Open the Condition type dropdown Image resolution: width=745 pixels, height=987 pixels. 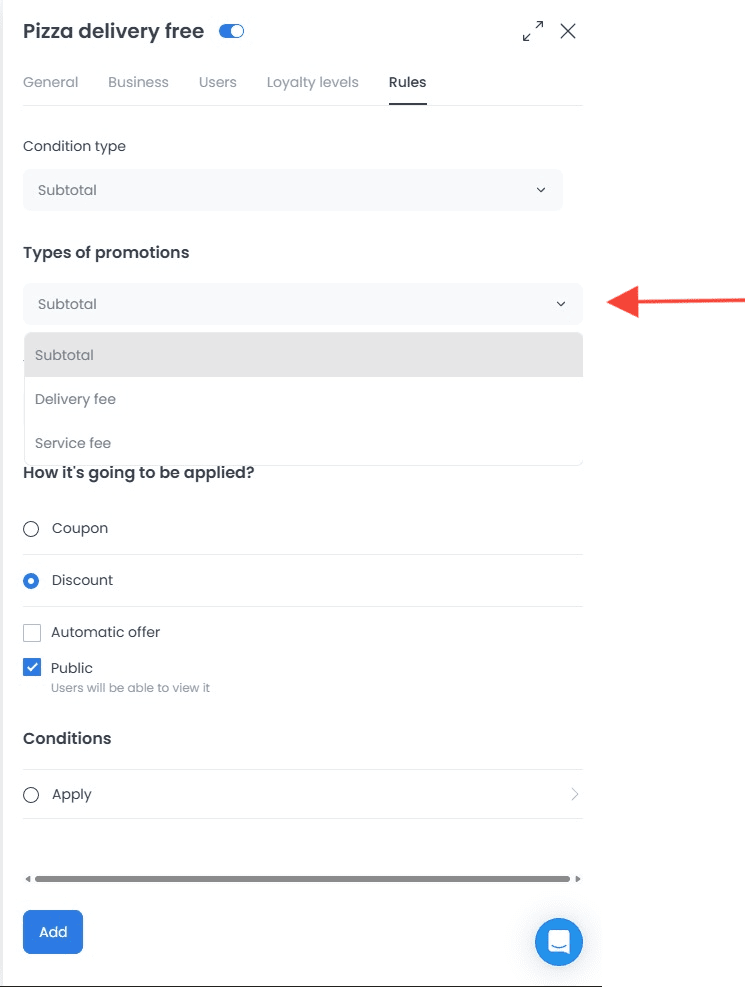pos(293,190)
